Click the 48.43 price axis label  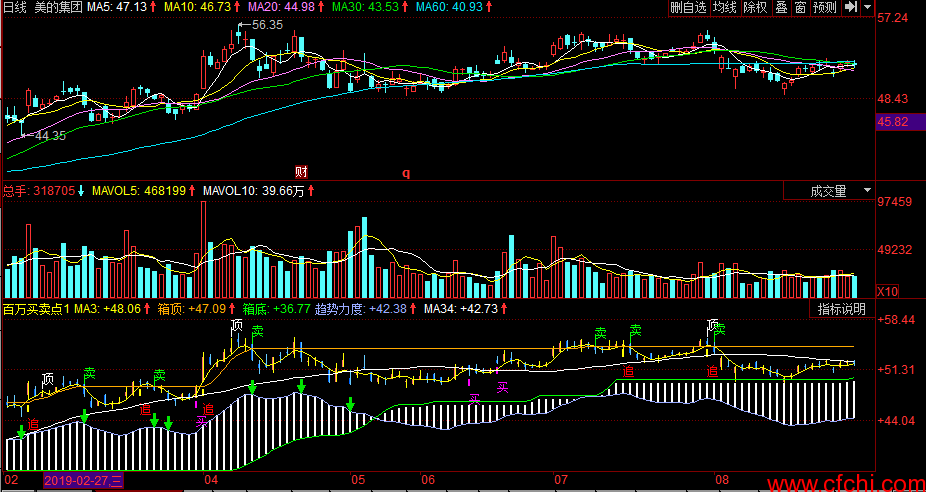tap(892, 99)
